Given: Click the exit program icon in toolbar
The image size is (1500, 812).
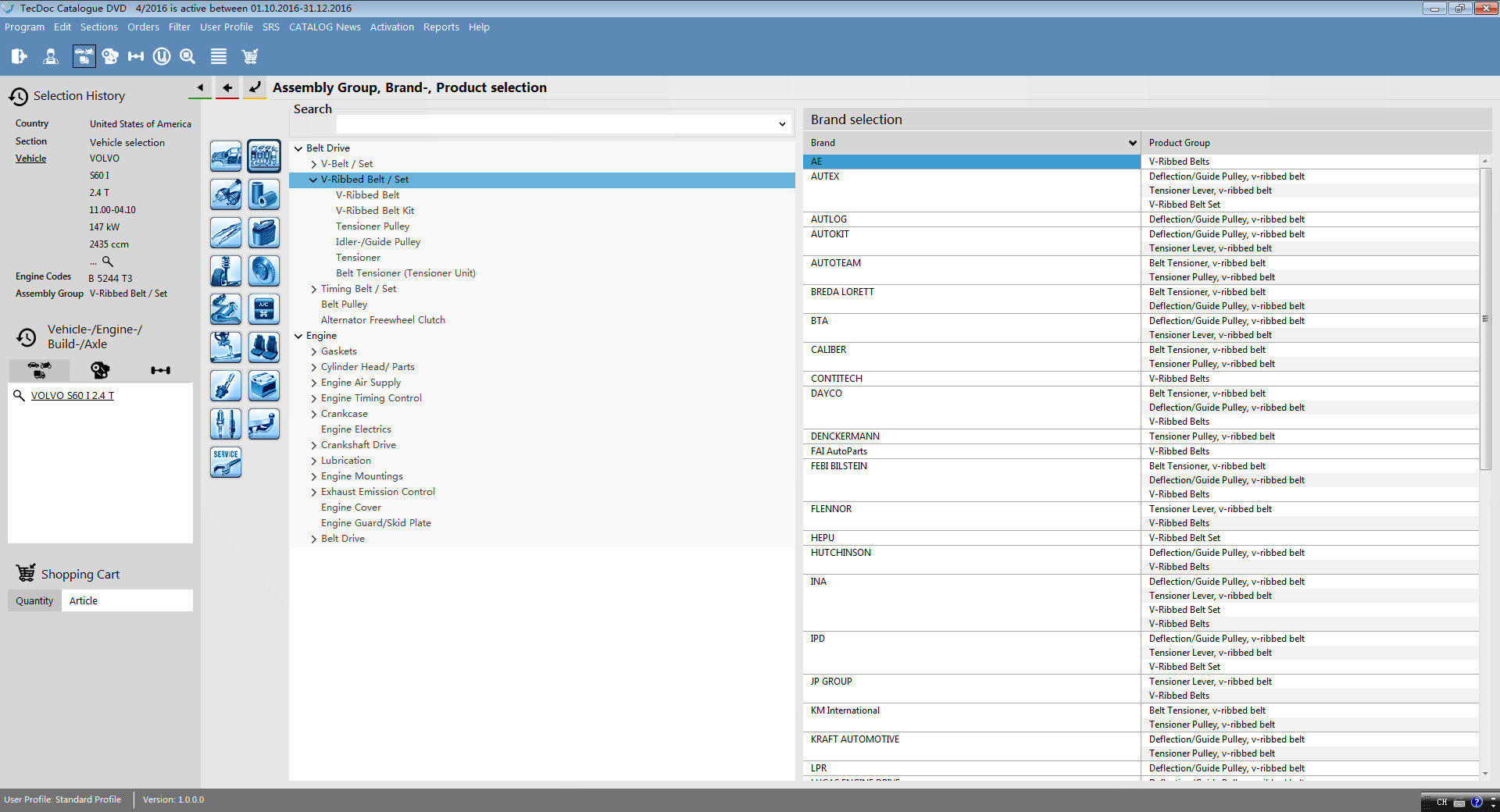Looking at the screenshot, I should click(x=19, y=56).
